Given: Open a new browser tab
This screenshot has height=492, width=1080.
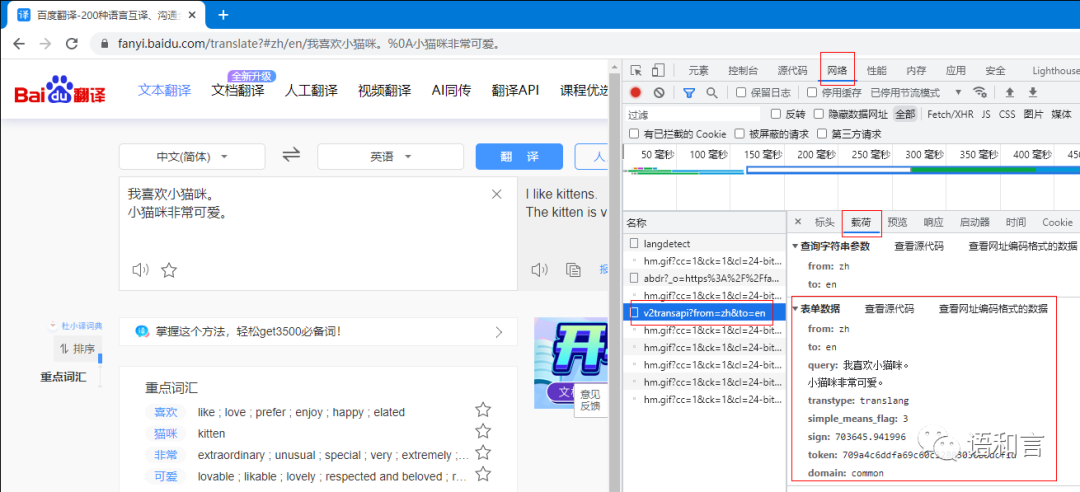Looking at the screenshot, I should (x=222, y=15).
